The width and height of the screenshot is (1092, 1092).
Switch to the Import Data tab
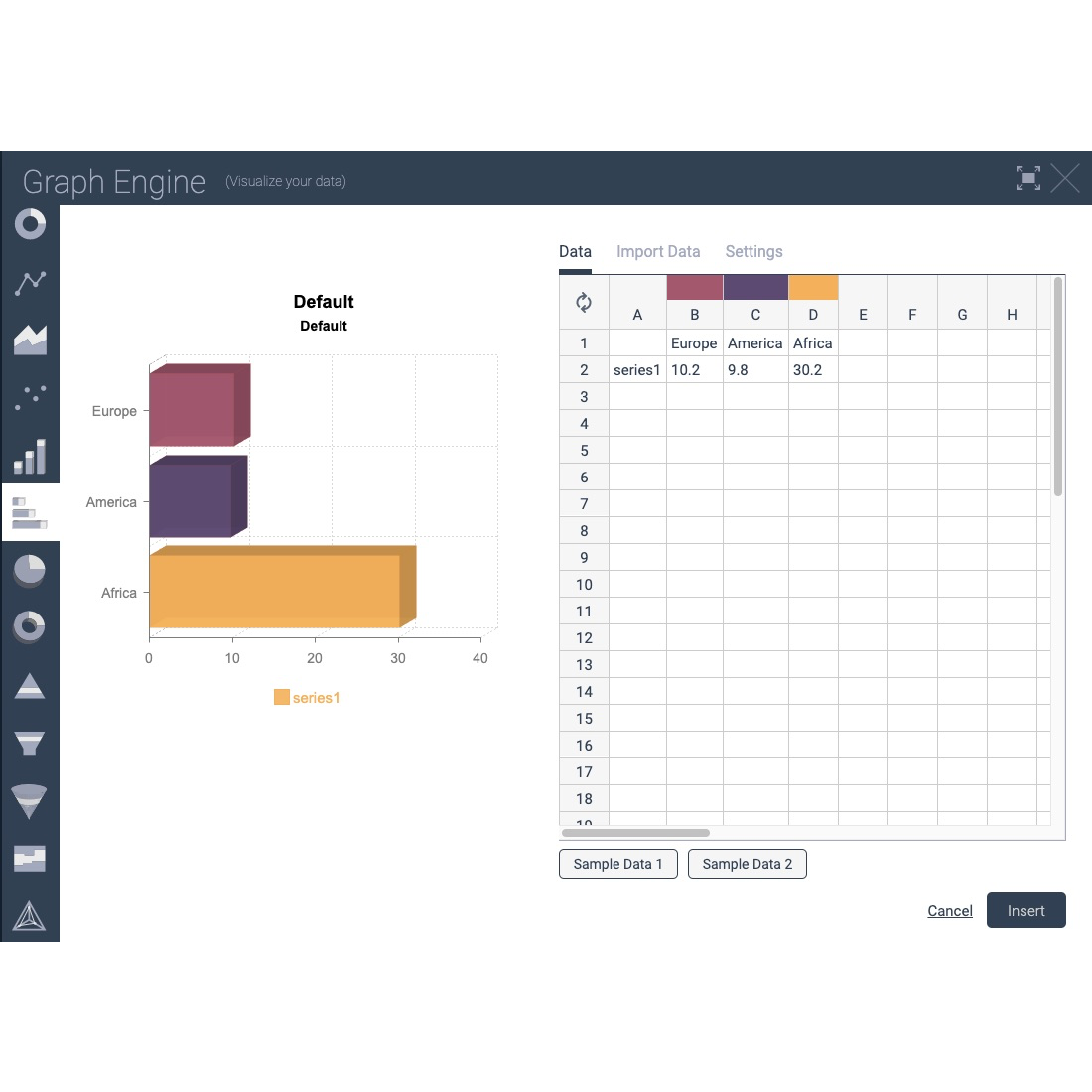point(658,251)
